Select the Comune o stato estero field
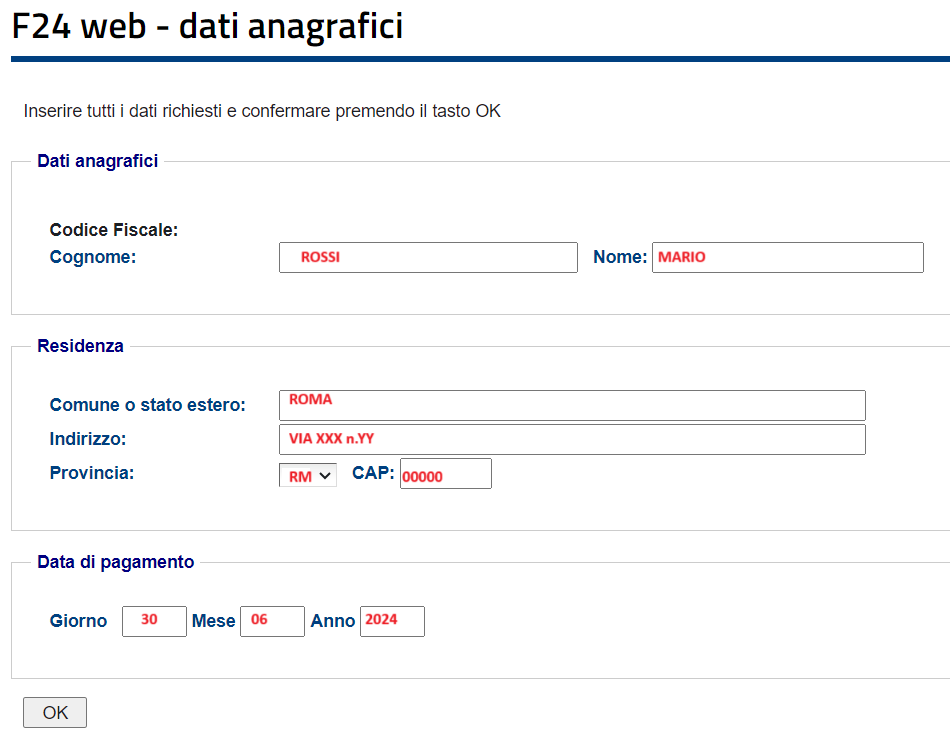Image resolution: width=950 pixels, height=741 pixels. click(572, 405)
